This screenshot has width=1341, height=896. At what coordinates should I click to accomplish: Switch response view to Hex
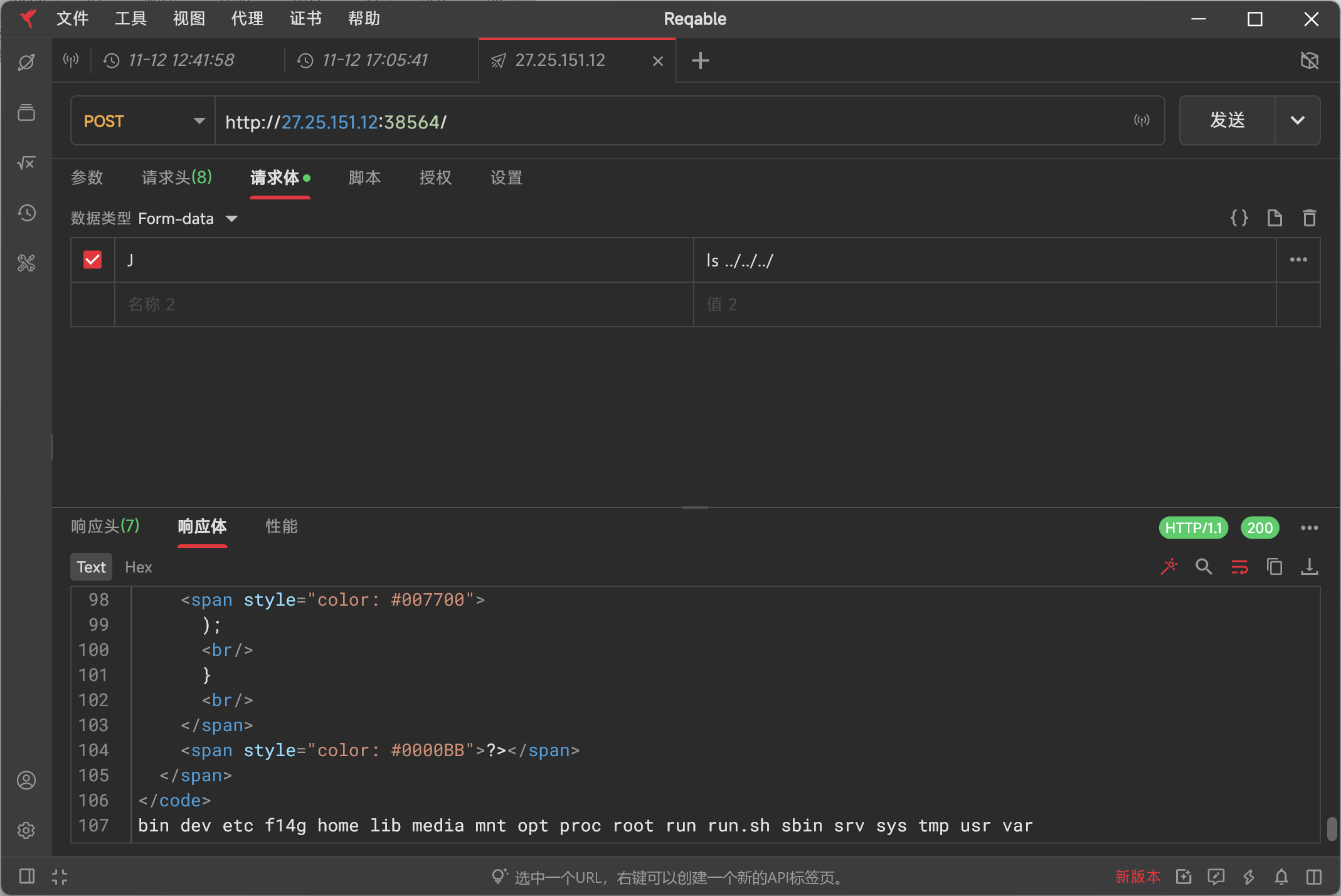(138, 567)
